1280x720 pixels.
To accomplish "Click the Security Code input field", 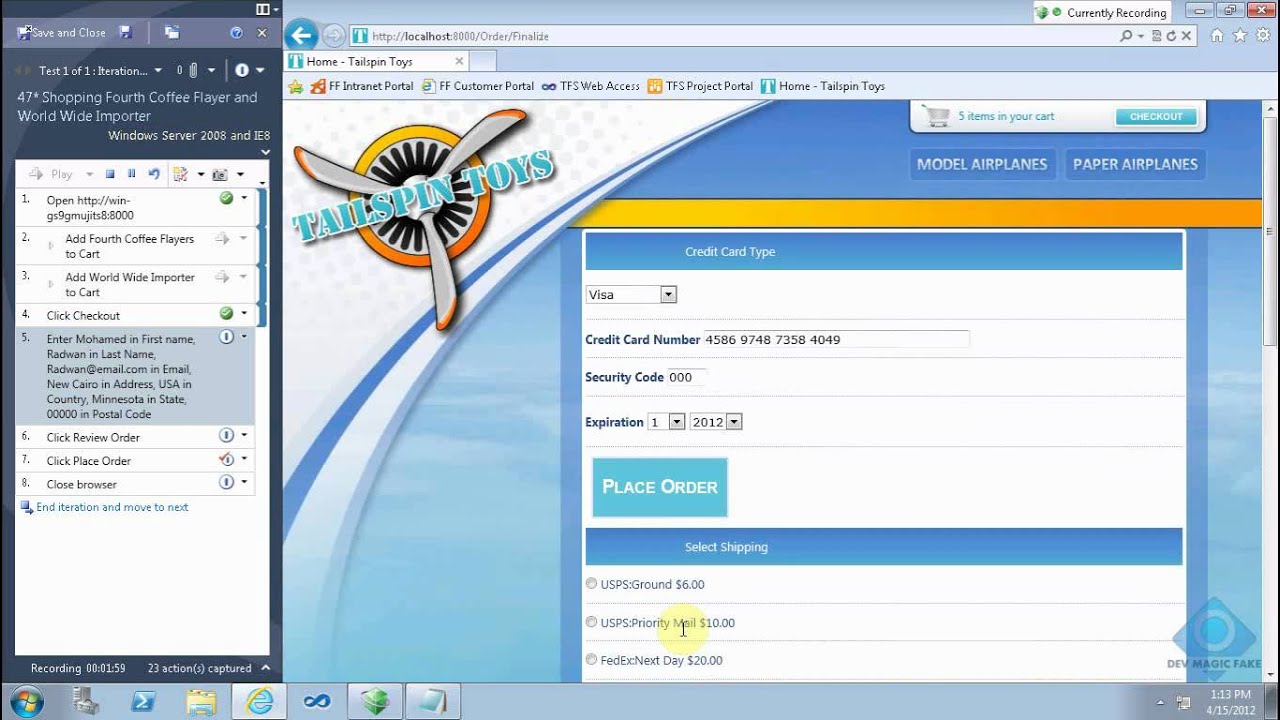I will 686,377.
